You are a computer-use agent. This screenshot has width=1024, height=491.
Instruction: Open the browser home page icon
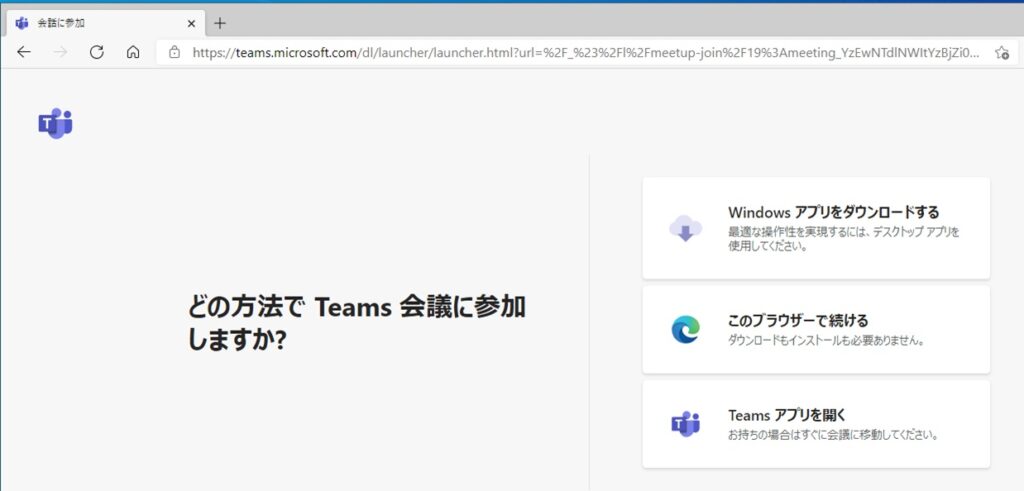point(133,52)
